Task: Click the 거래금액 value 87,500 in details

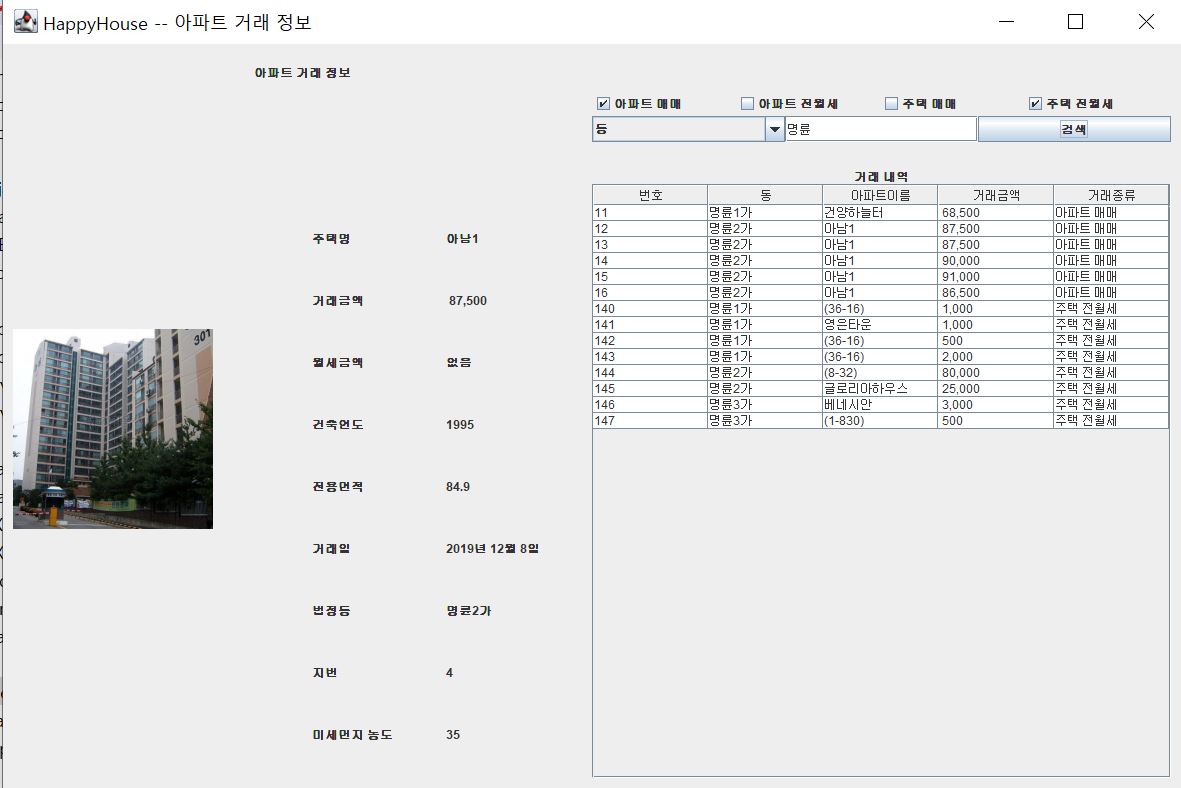Action: click(468, 301)
